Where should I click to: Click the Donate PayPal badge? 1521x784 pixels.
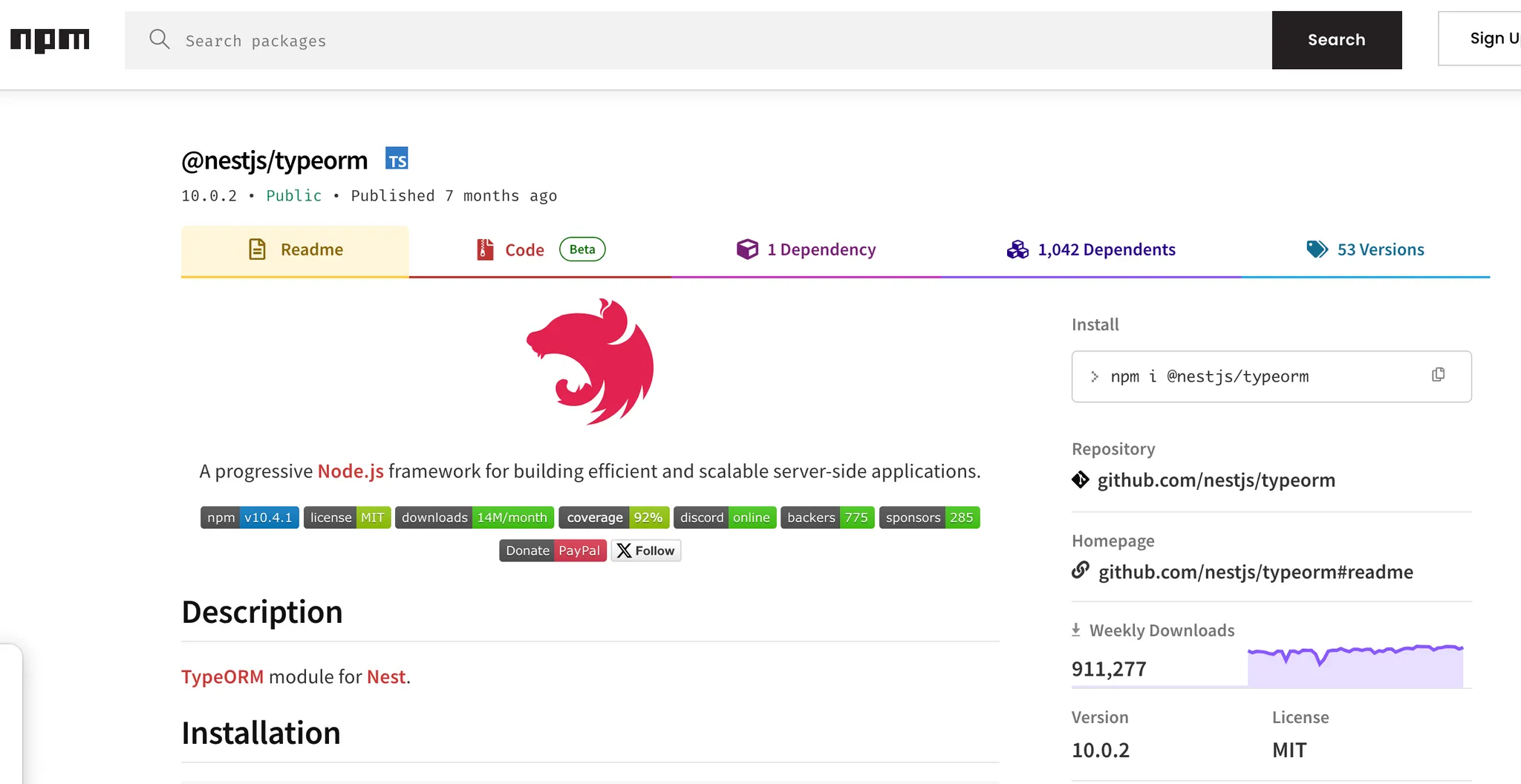point(553,551)
